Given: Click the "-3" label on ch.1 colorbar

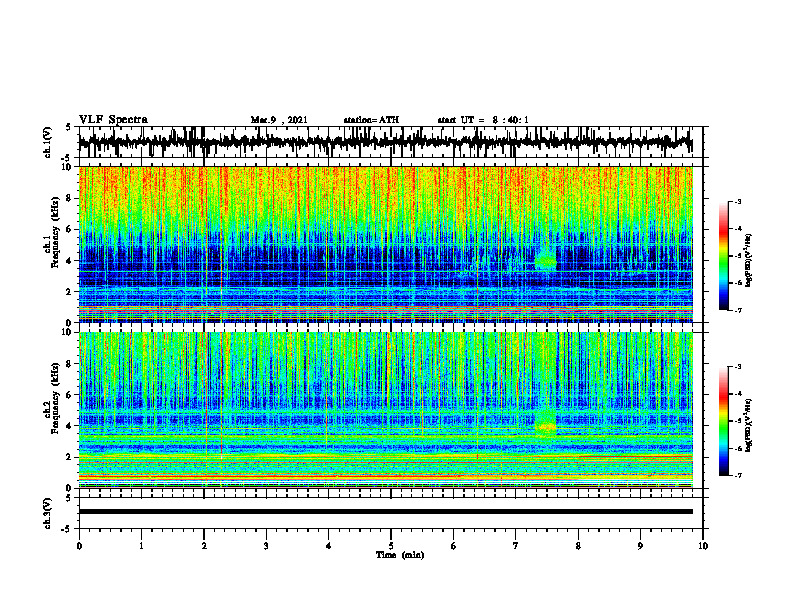Looking at the screenshot, I should coord(738,201).
